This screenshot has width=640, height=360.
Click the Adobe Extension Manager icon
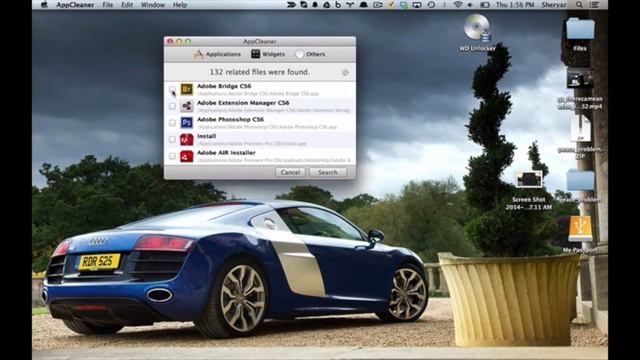tap(187, 106)
